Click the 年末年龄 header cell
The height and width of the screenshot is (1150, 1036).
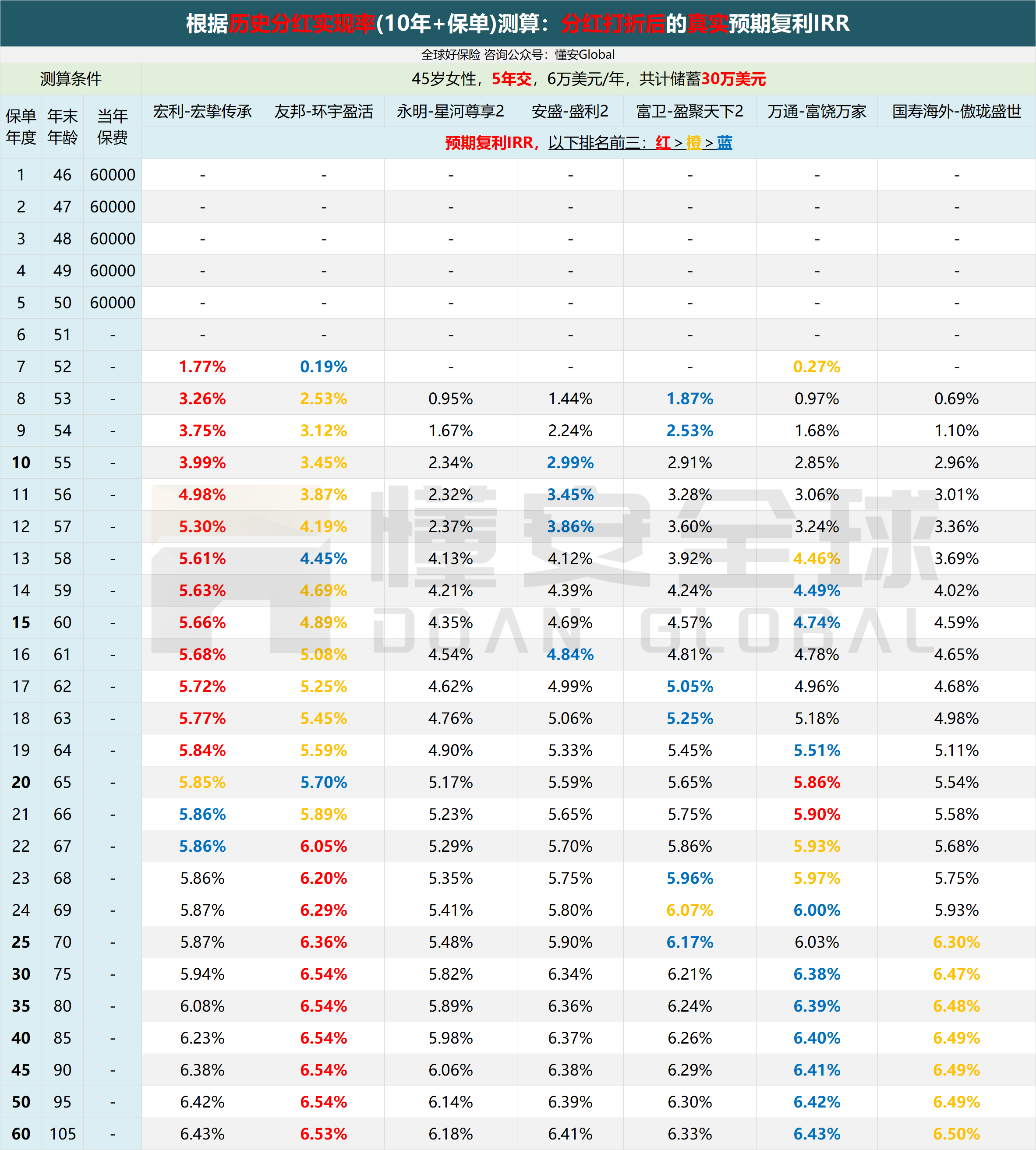(x=63, y=127)
